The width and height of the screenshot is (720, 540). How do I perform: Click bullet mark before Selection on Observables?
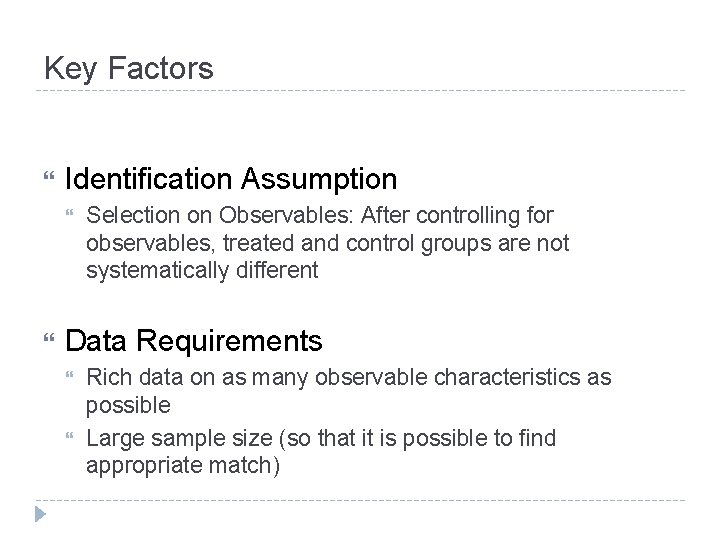click(69, 213)
